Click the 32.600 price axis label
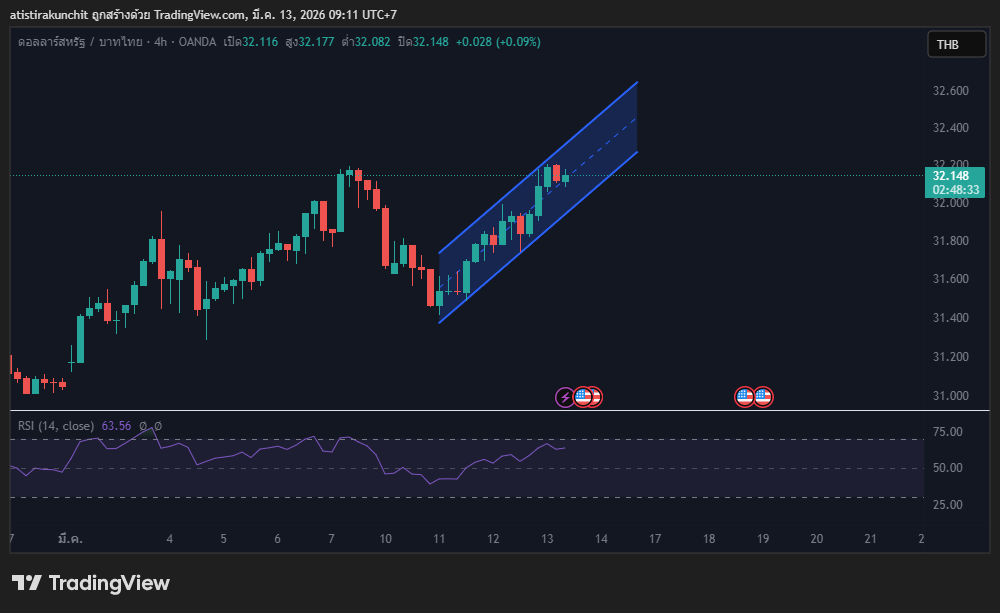1000x613 pixels. point(950,91)
